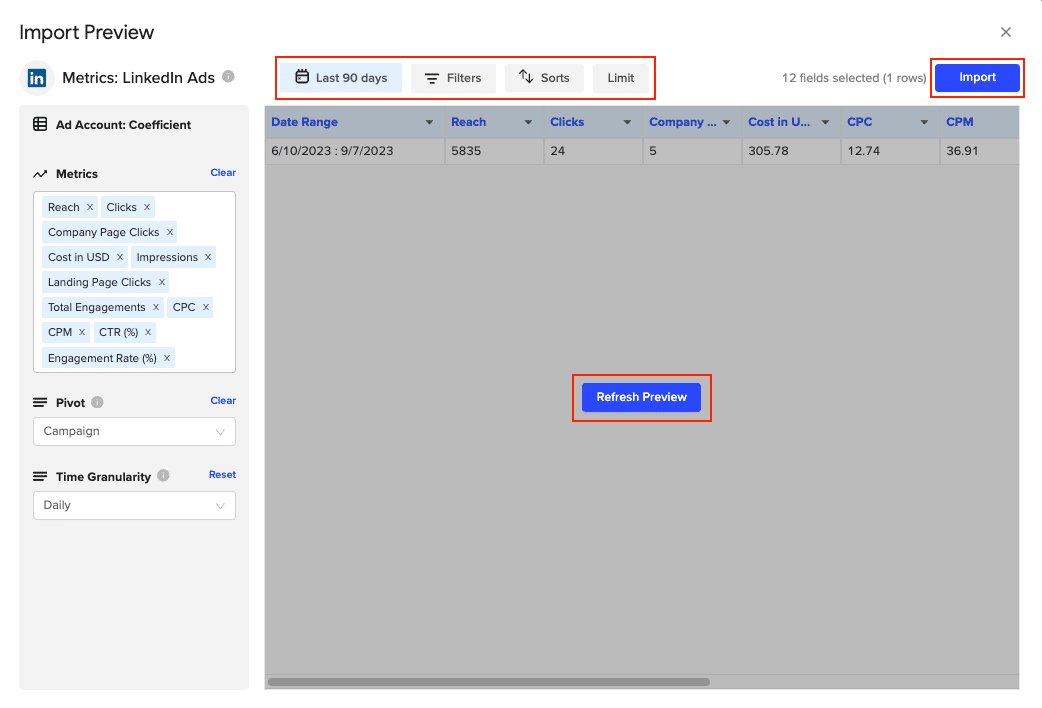This screenshot has height=708, width=1042.
Task: Remove the CPM metric tag
Action: click(82, 332)
